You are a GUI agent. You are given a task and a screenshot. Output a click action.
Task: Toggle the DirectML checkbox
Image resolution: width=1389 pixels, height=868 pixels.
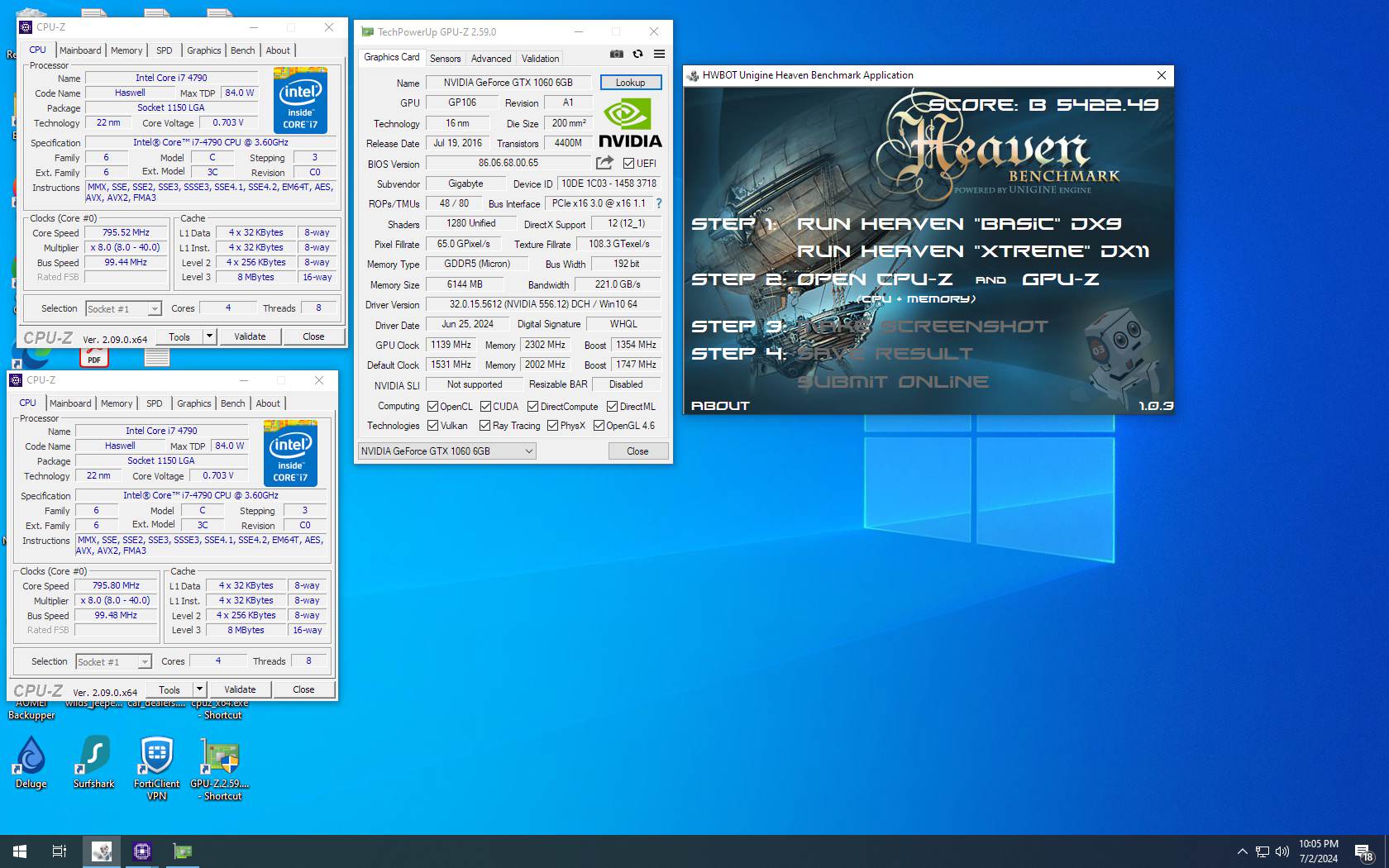coord(612,407)
